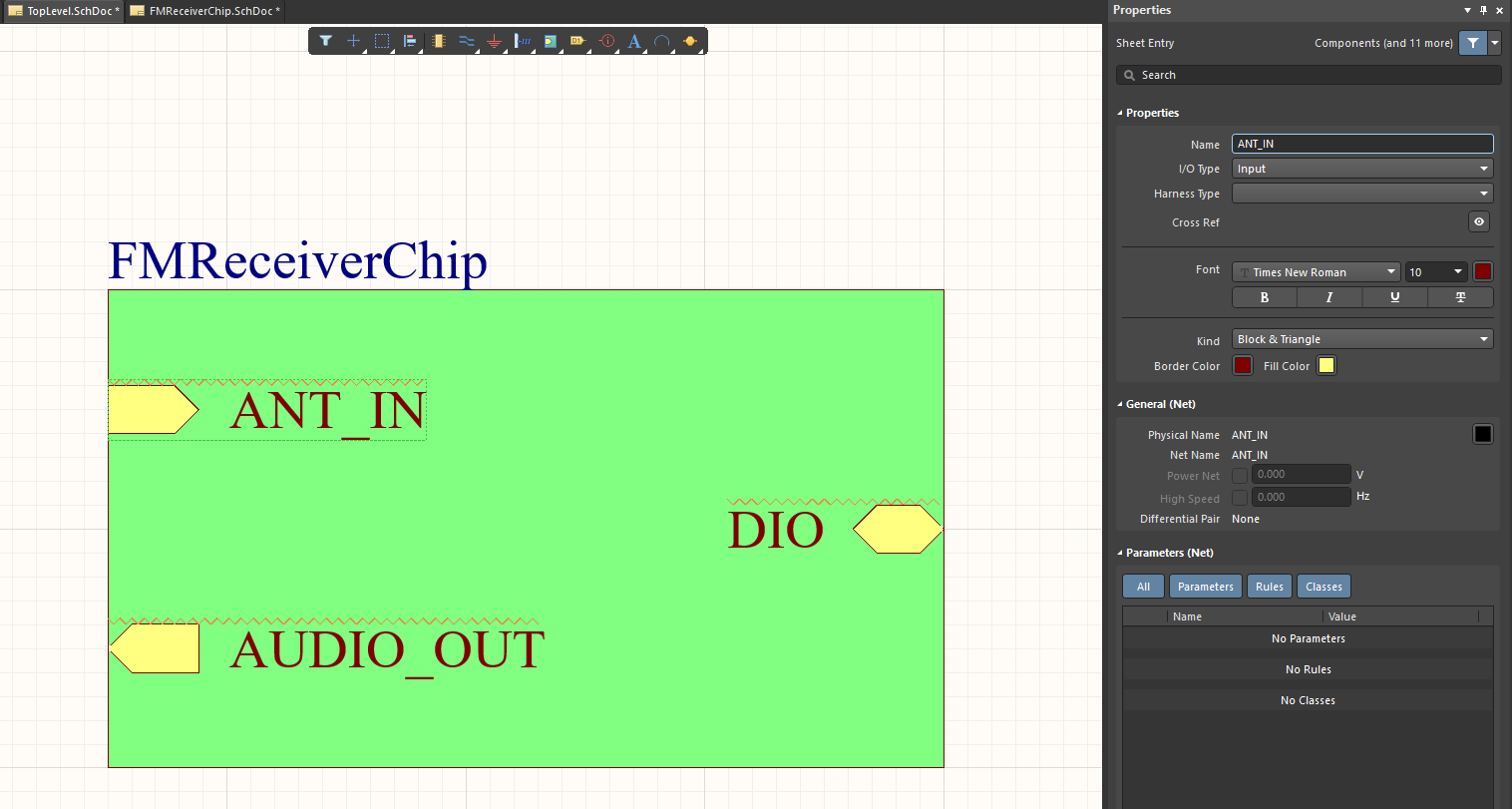Select the Place Part component tool
This screenshot has width=1512, height=809.
[438, 41]
